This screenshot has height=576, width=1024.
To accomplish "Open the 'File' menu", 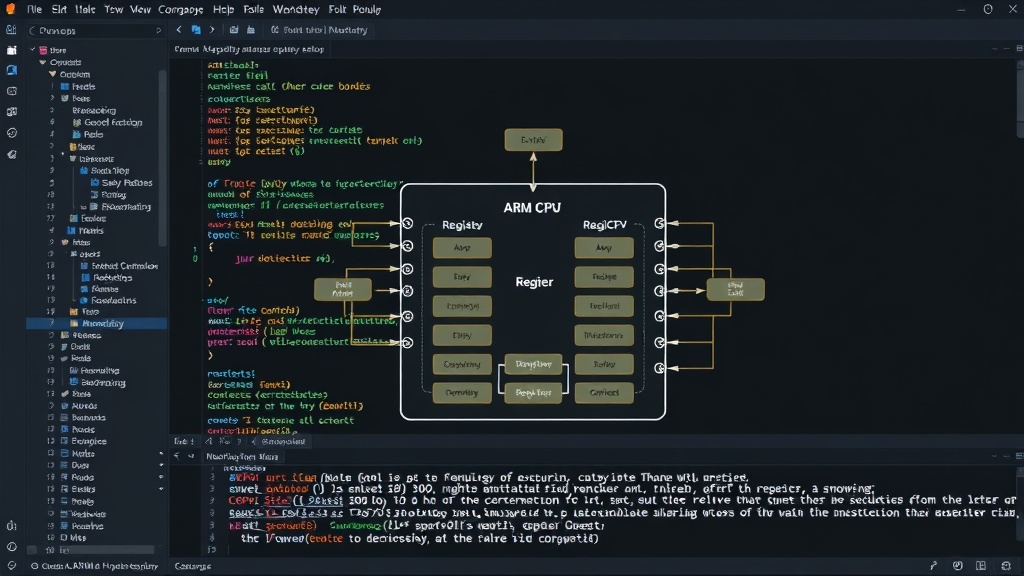I will click(34, 9).
